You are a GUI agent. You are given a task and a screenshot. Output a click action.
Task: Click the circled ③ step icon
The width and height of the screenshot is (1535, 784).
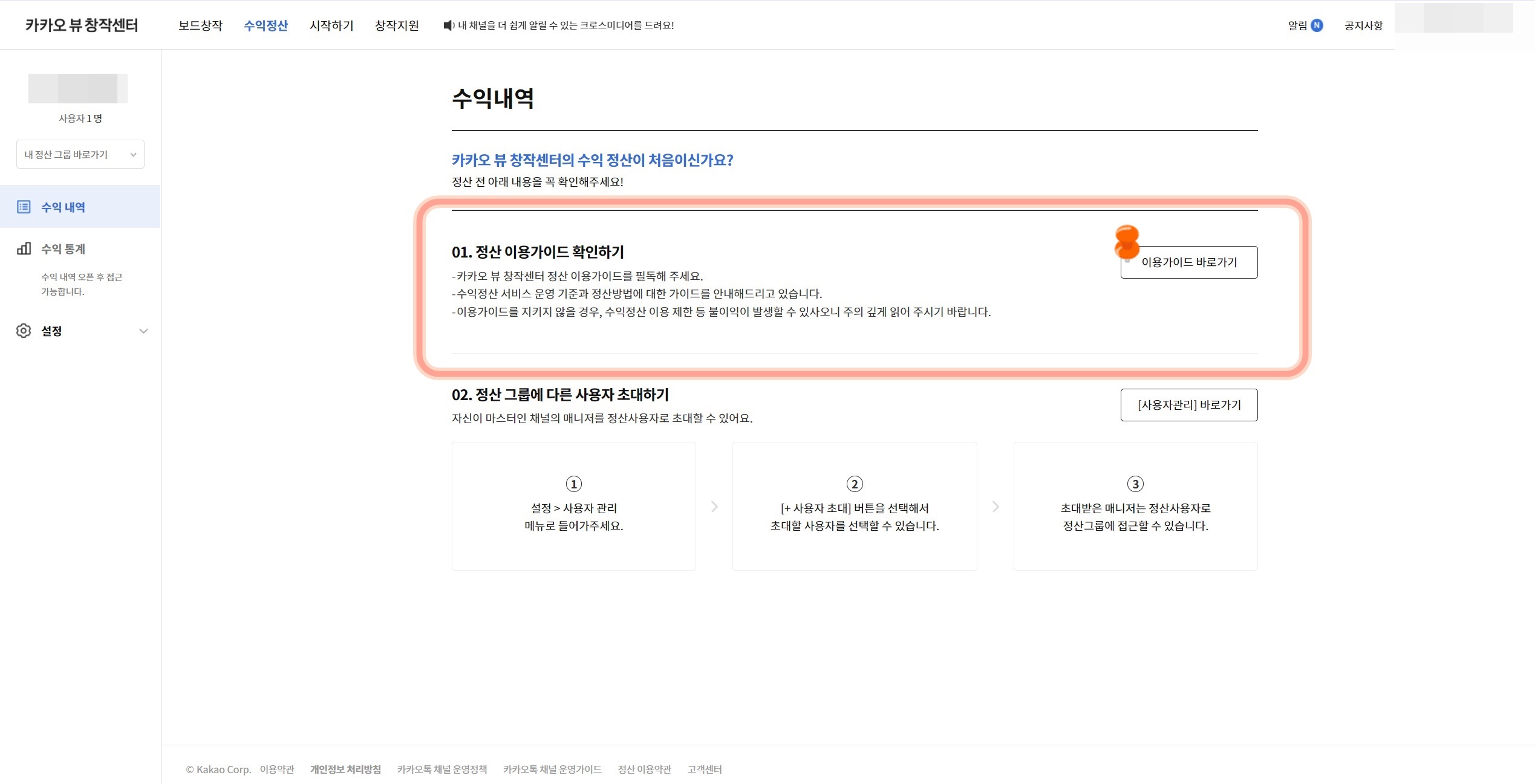(1136, 484)
